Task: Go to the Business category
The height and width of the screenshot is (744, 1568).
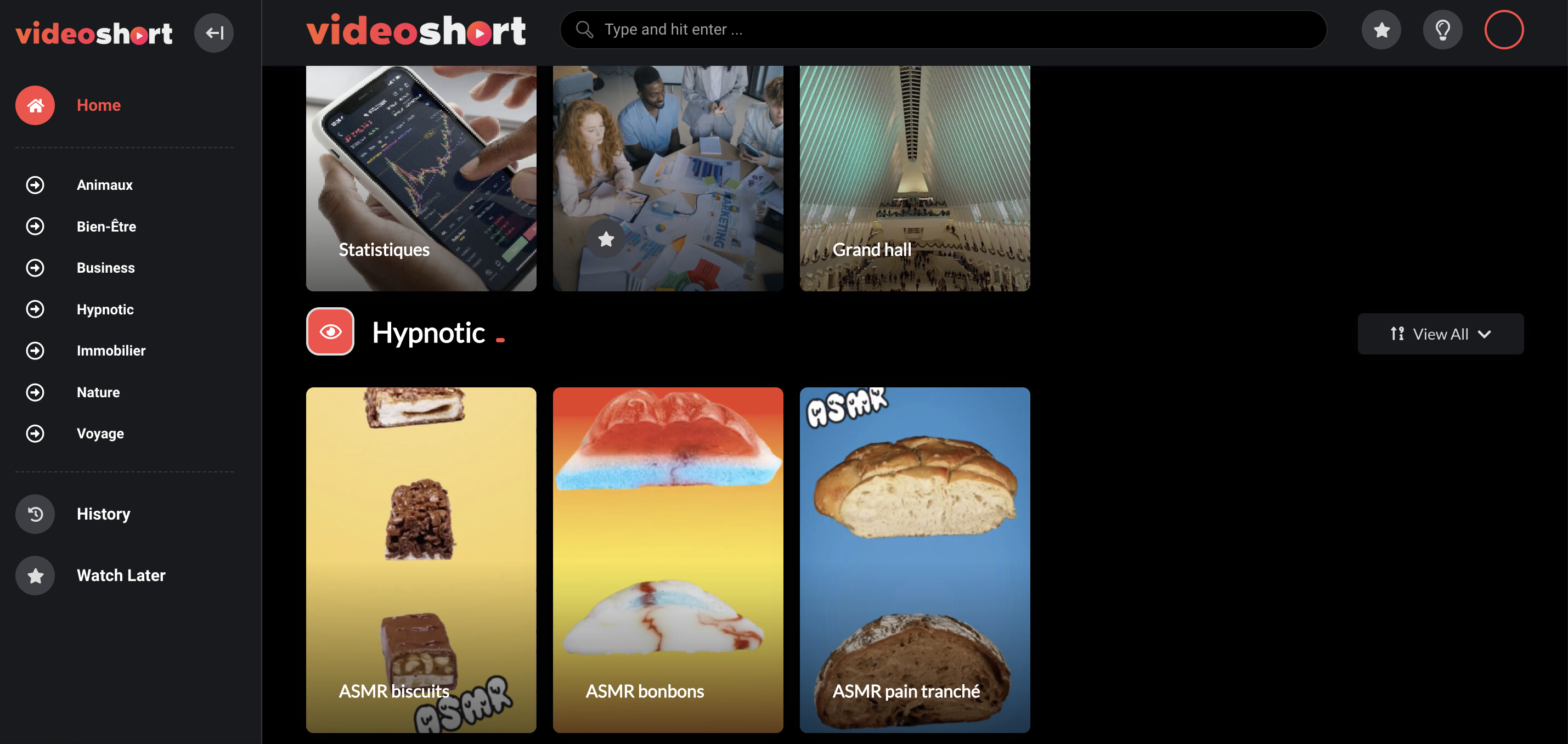Action: 106,268
